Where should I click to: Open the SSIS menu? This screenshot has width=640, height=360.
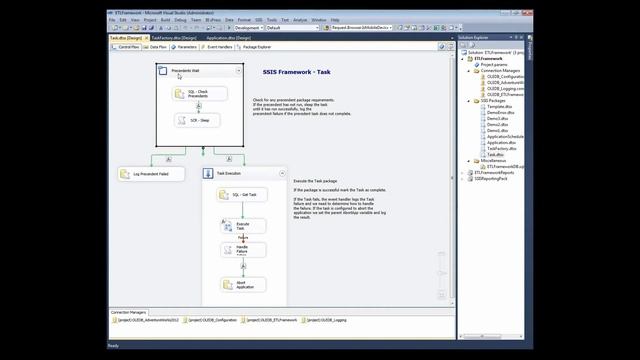click(x=259, y=20)
